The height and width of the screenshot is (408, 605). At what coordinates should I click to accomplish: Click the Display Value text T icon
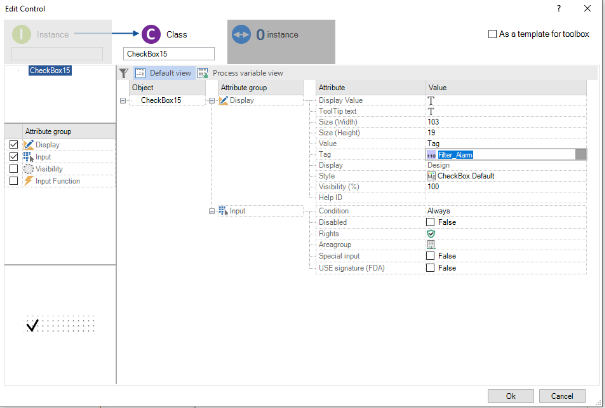click(x=431, y=100)
